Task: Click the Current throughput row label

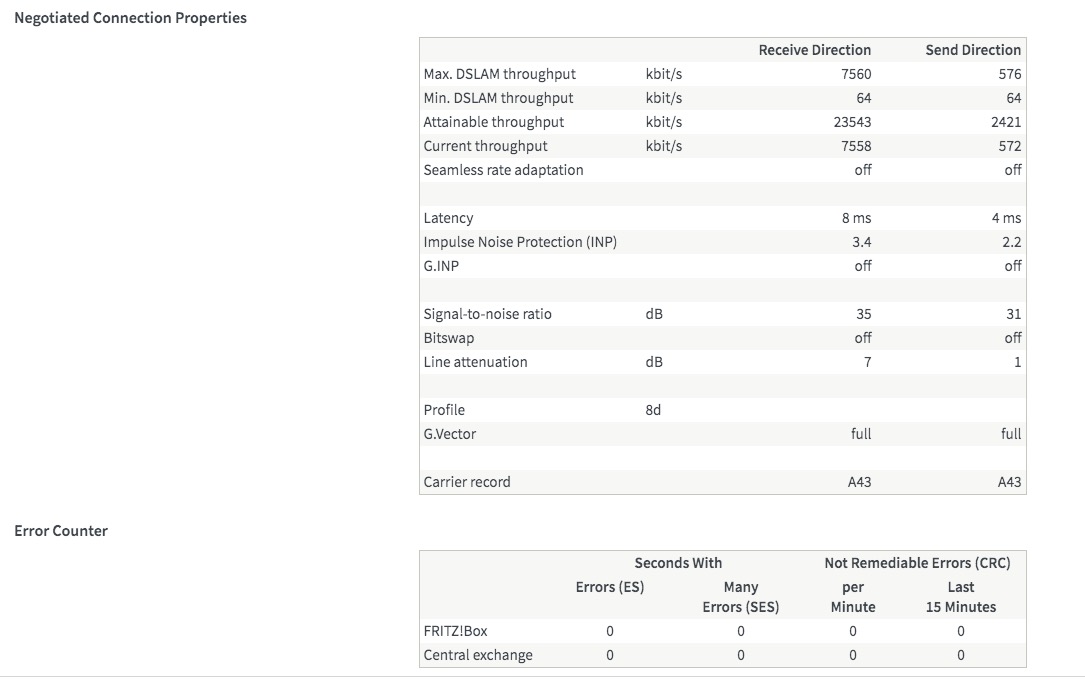Action: (485, 146)
